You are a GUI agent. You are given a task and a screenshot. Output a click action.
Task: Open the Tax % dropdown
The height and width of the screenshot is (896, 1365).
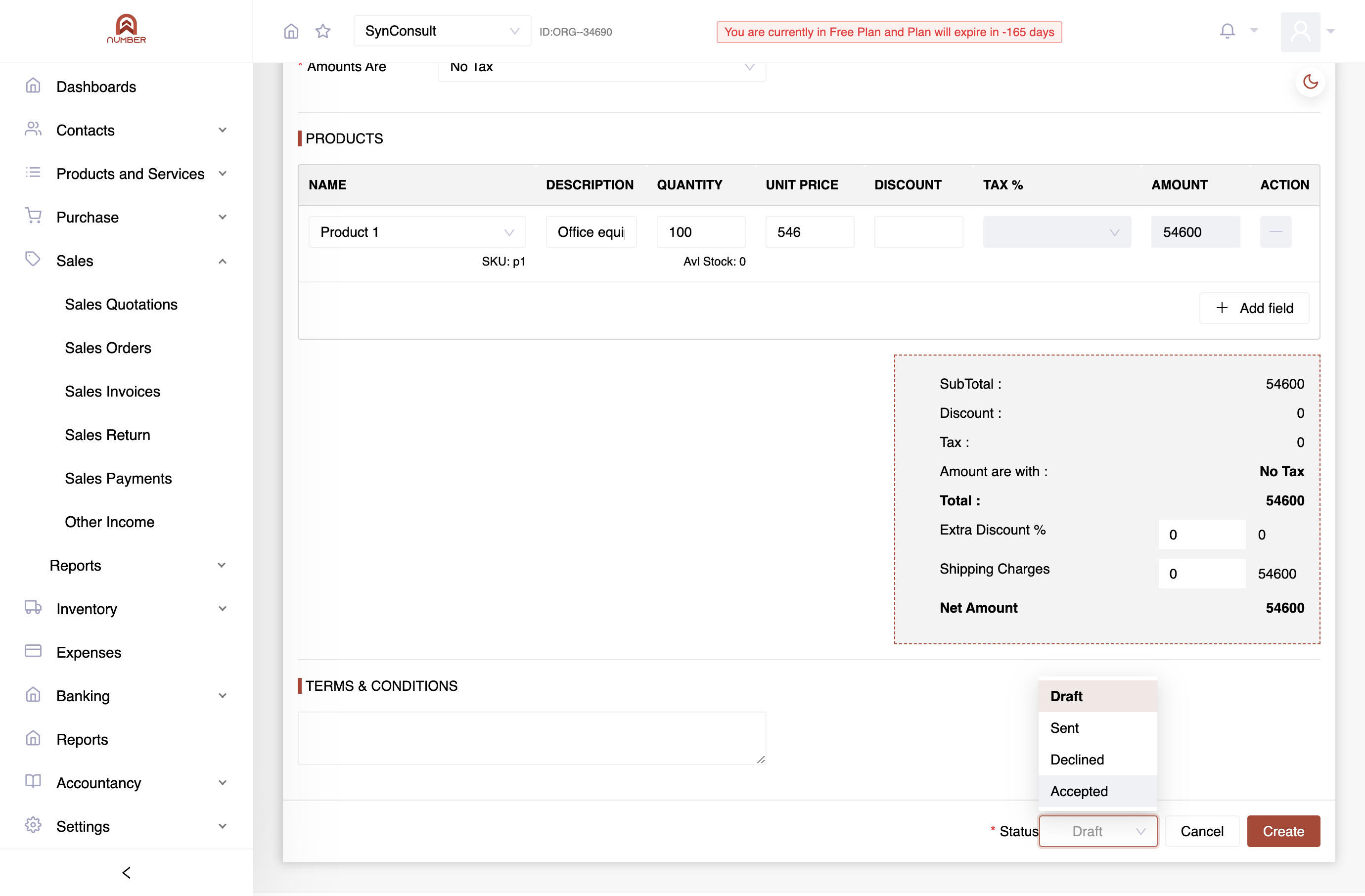[x=1056, y=231]
